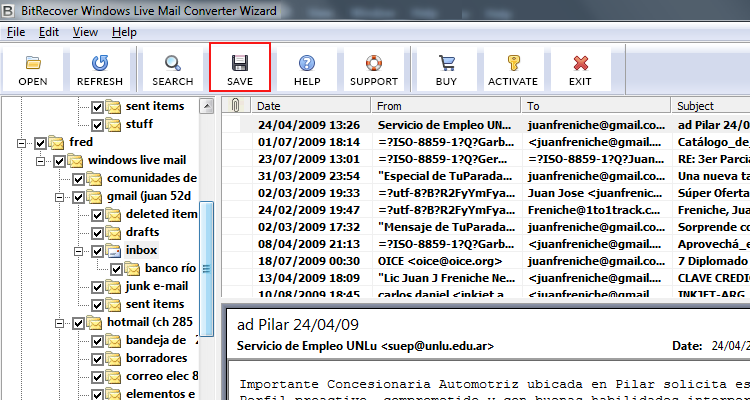Select 'junk e-mail' folder row

pyautogui.click(x=156, y=286)
